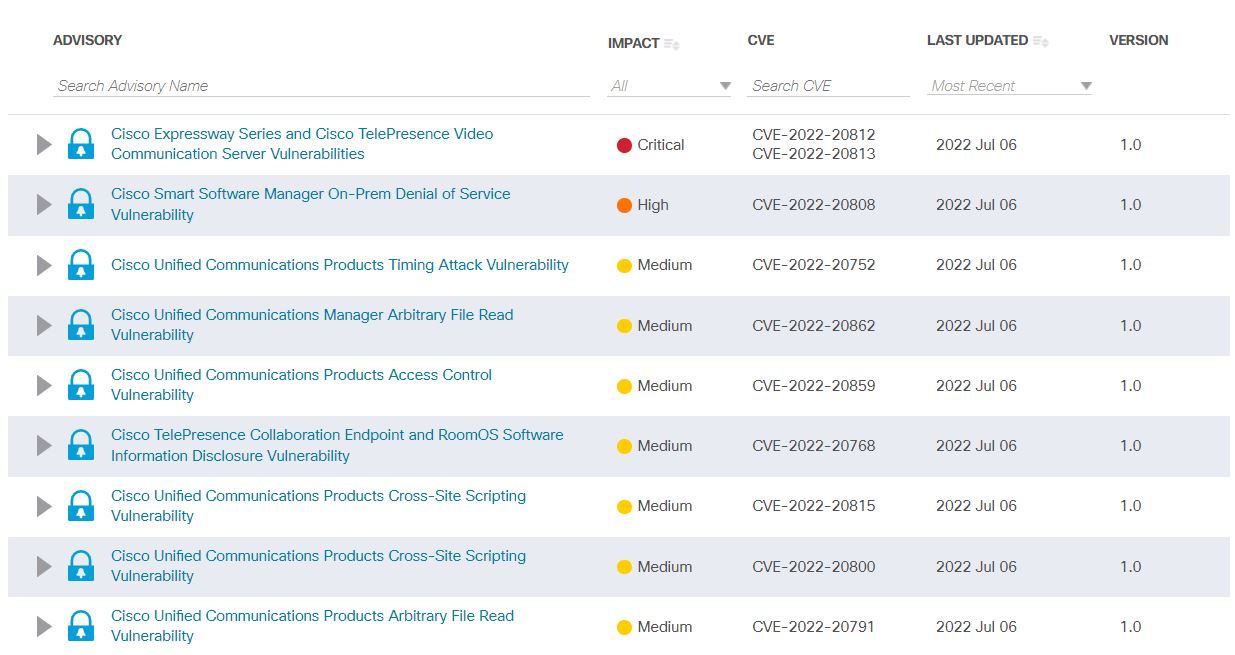
Task: Click the orange High severity dot
Action: coord(624,205)
